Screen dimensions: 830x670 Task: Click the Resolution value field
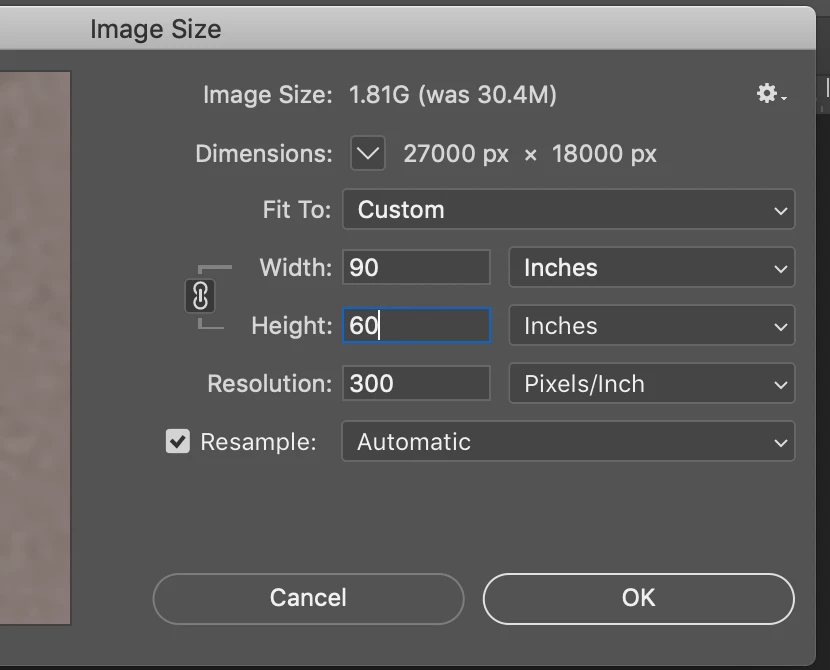(416, 384)
